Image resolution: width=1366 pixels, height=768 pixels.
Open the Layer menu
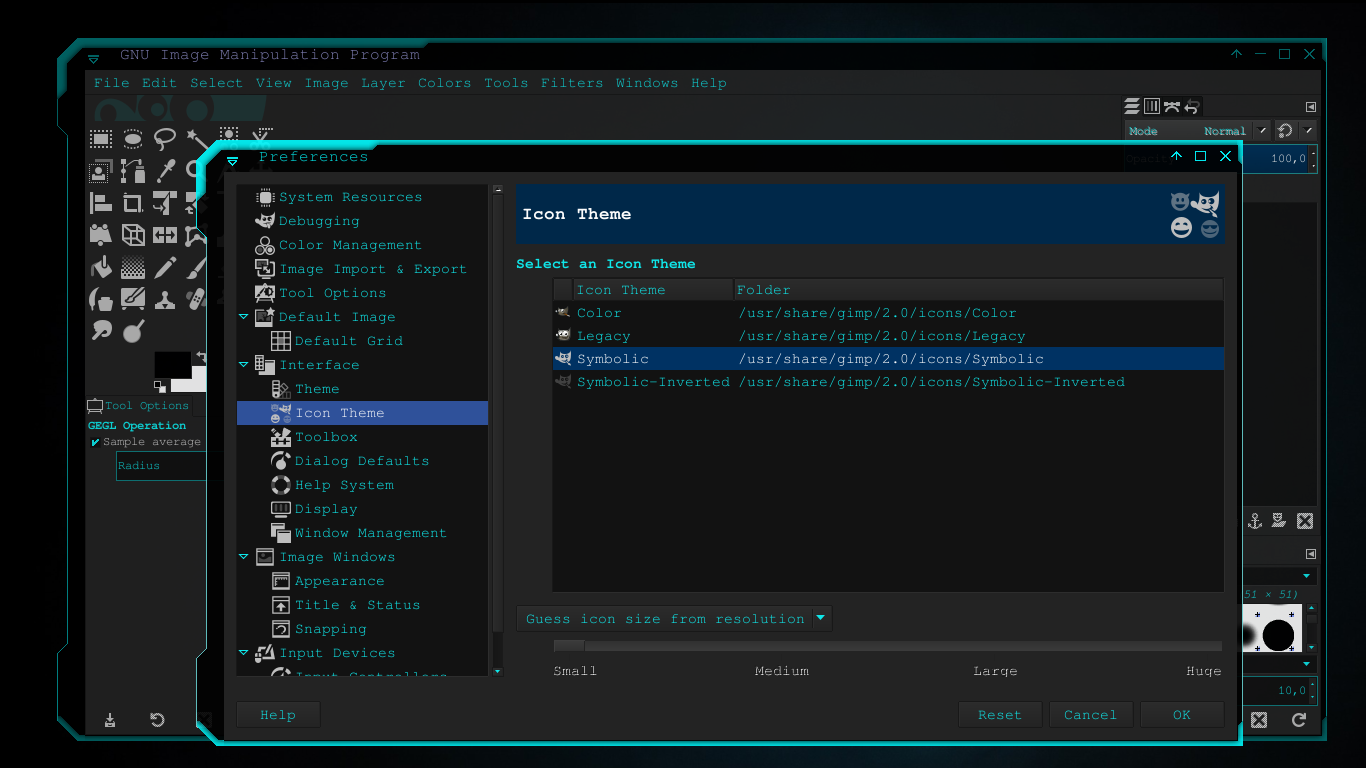pos(383,83)
